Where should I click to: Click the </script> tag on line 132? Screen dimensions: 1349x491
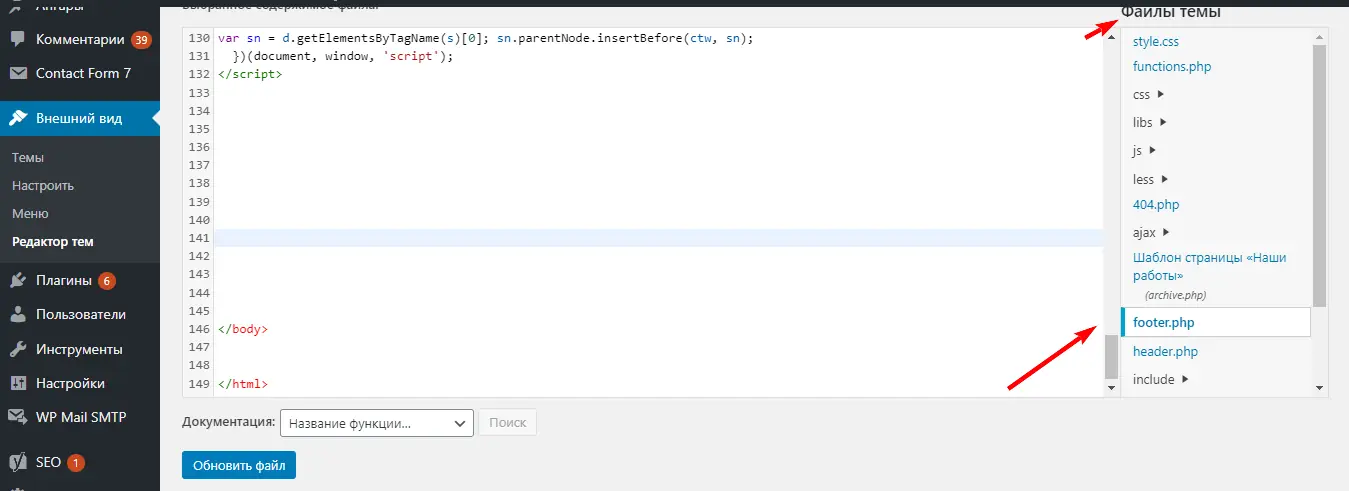pyautogui.click(x=249, y=74)
